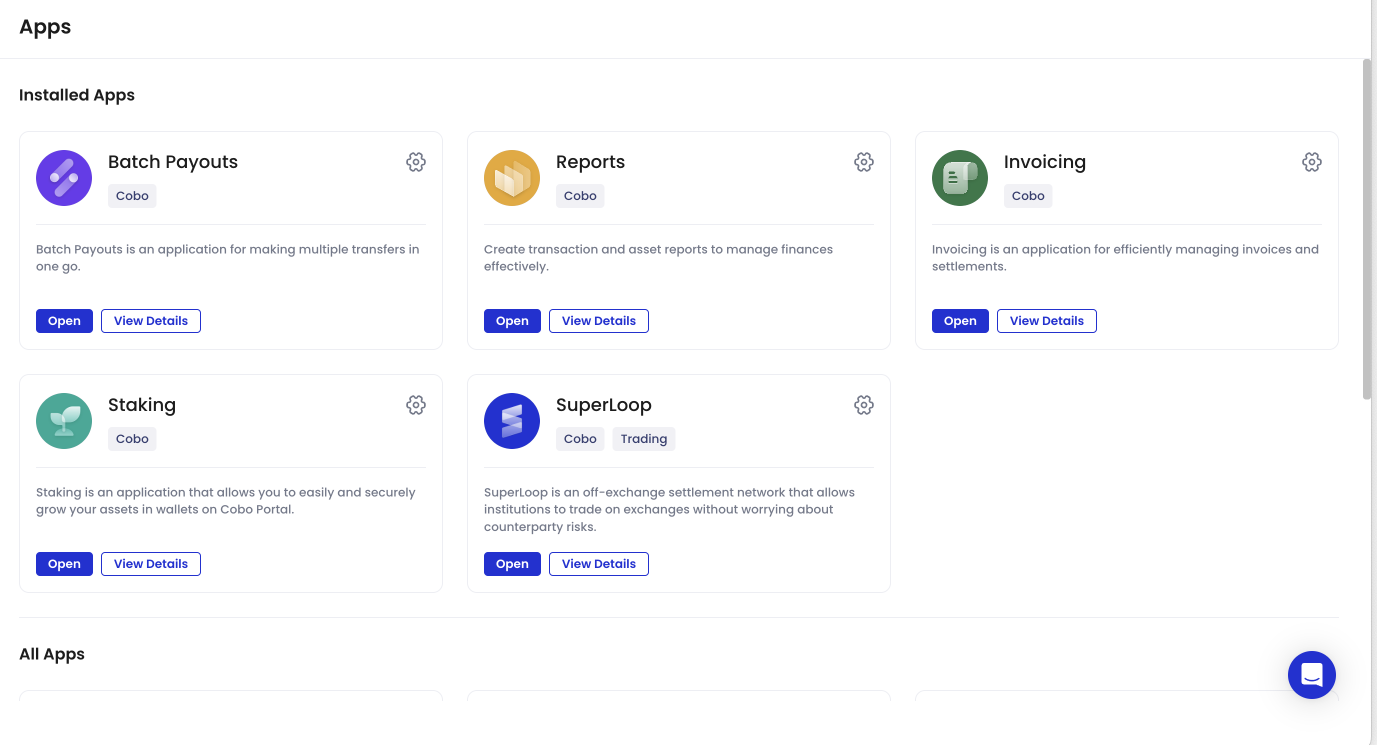Open the Invoicing app
Viewport: 1377px width, 745px height.
point(960,321)
